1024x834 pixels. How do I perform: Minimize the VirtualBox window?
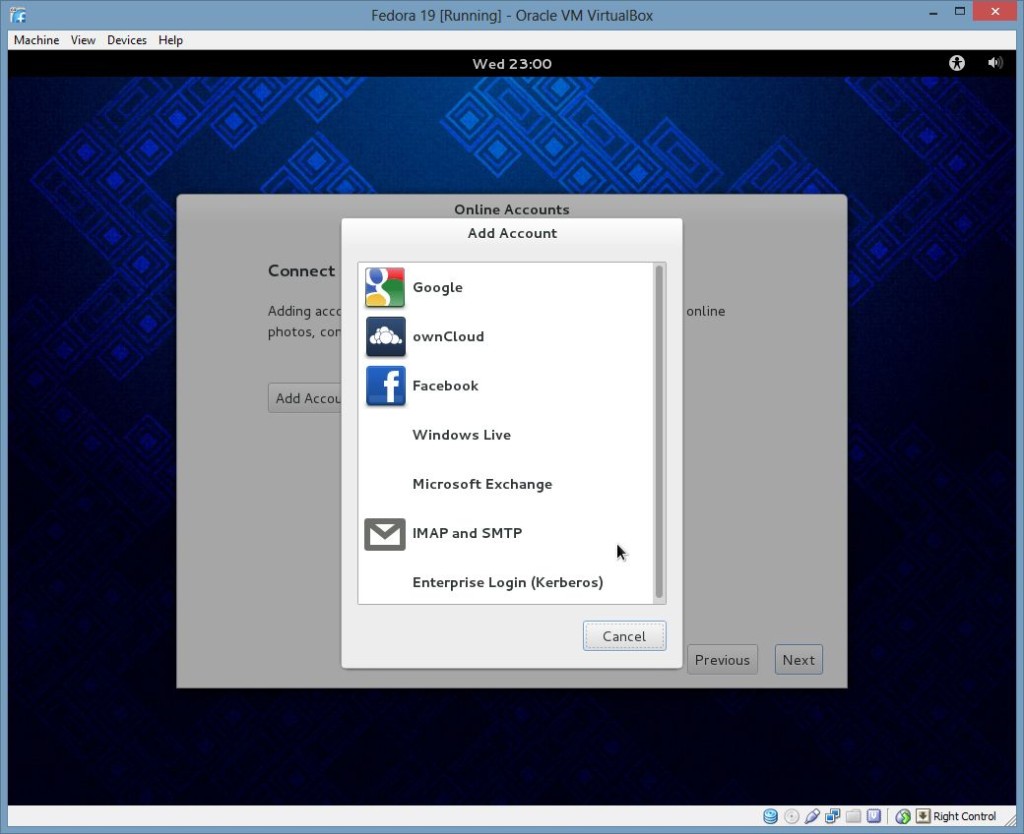934,12
